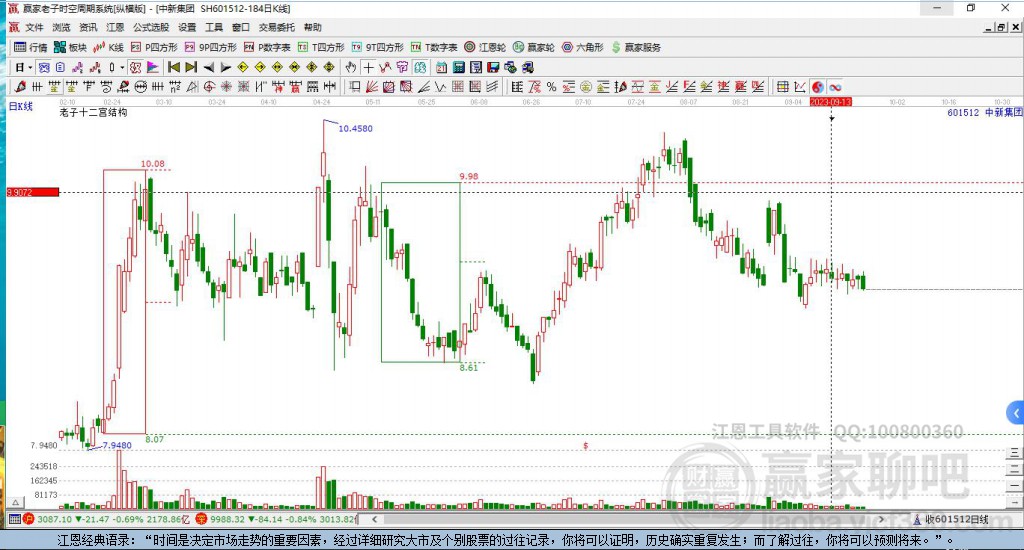1024x550 pixels.
Task: Open the 江恩 menu
Action: (116, 27)
